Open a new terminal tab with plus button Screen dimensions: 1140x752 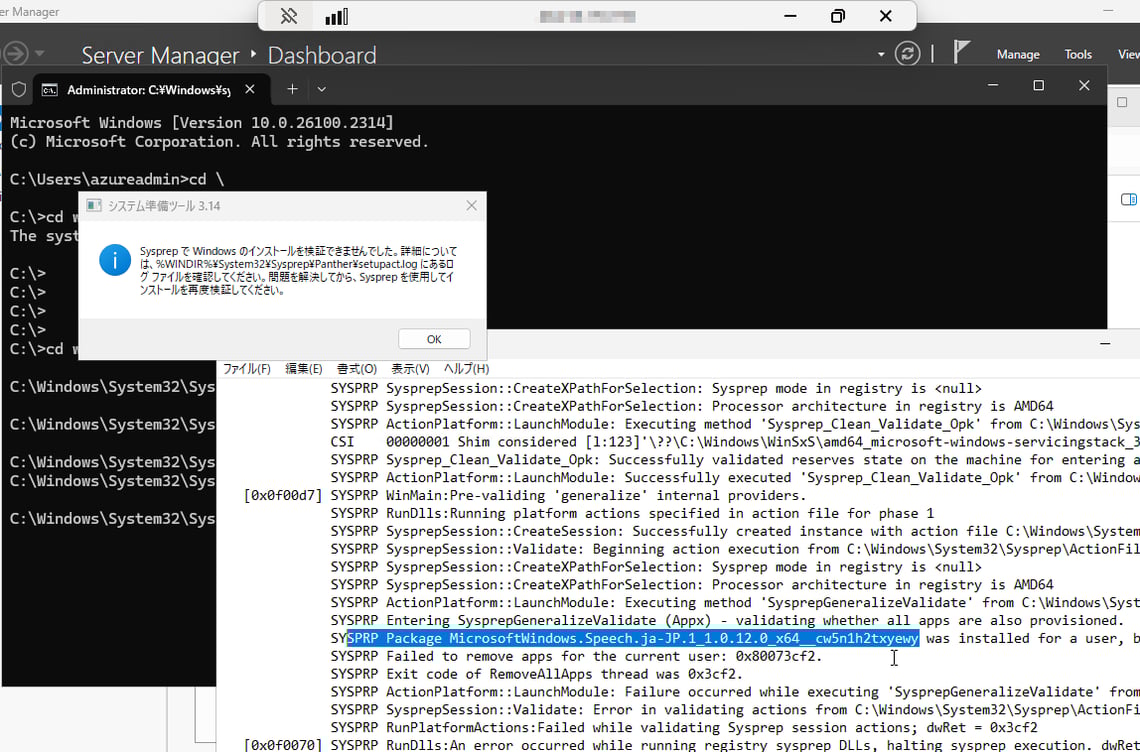point(292,89)
